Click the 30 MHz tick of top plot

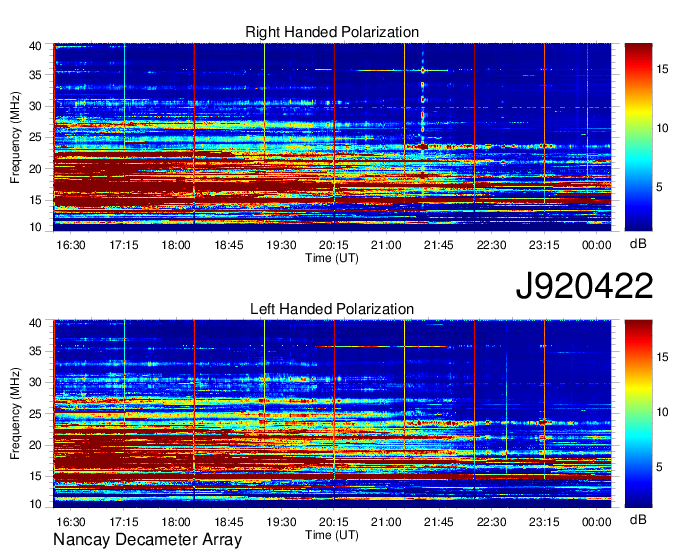pyautogui.click(x=35, y=106)
